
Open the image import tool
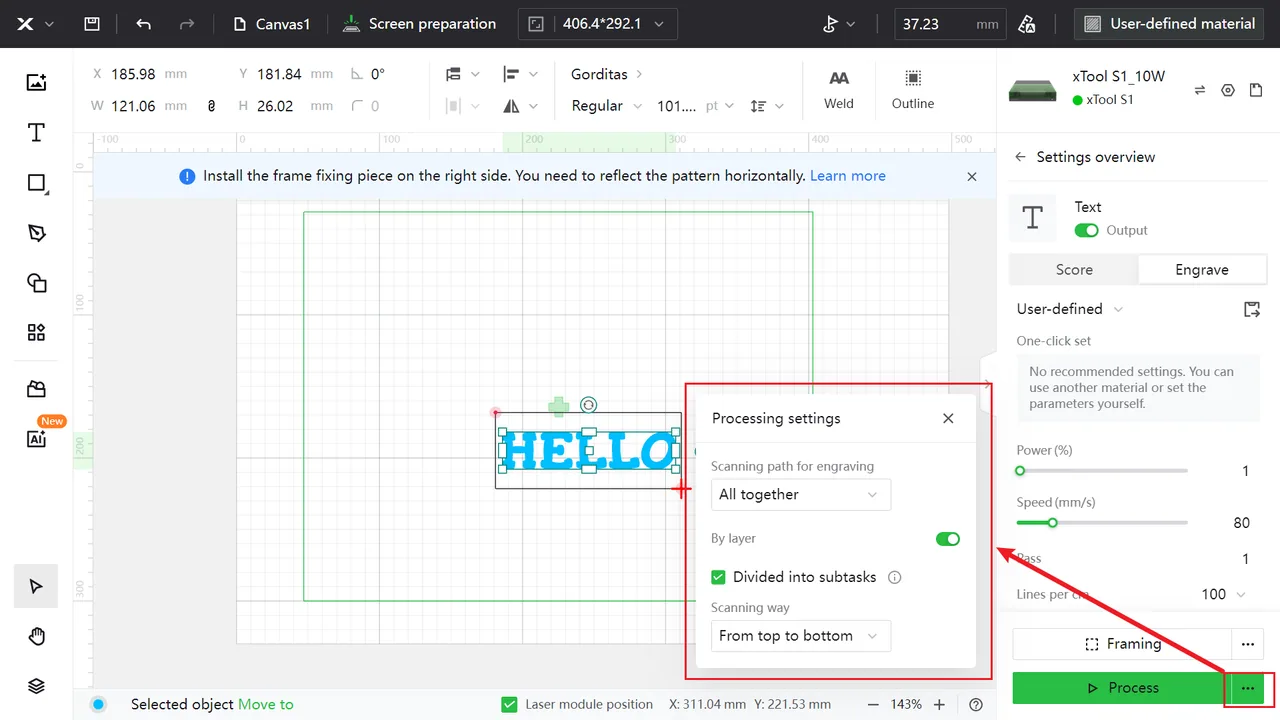tap(36, 83)
